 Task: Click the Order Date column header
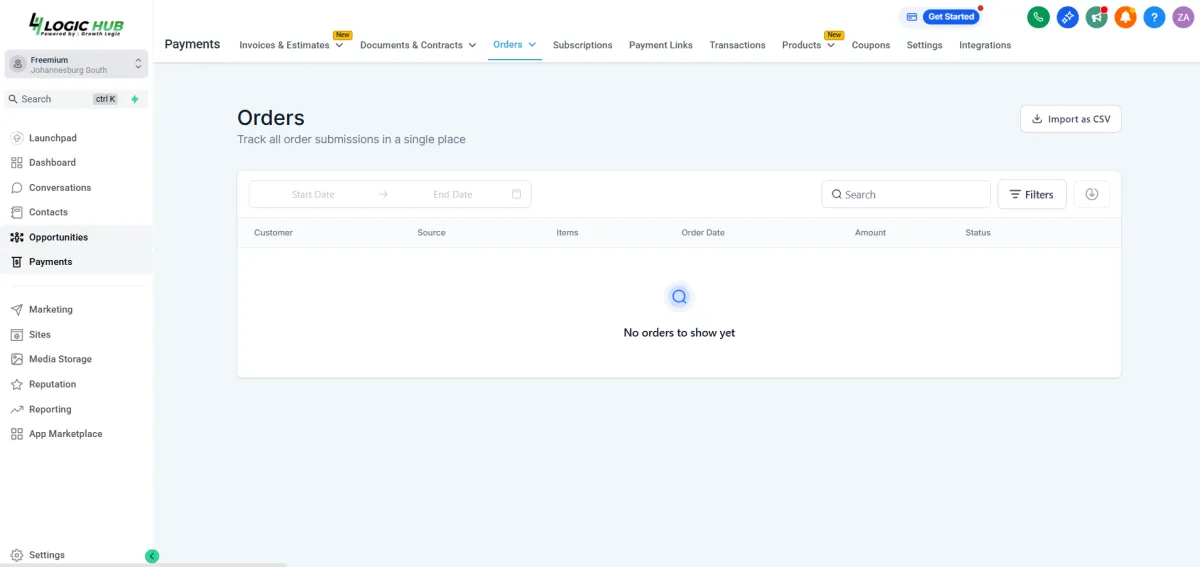[703, 232]
